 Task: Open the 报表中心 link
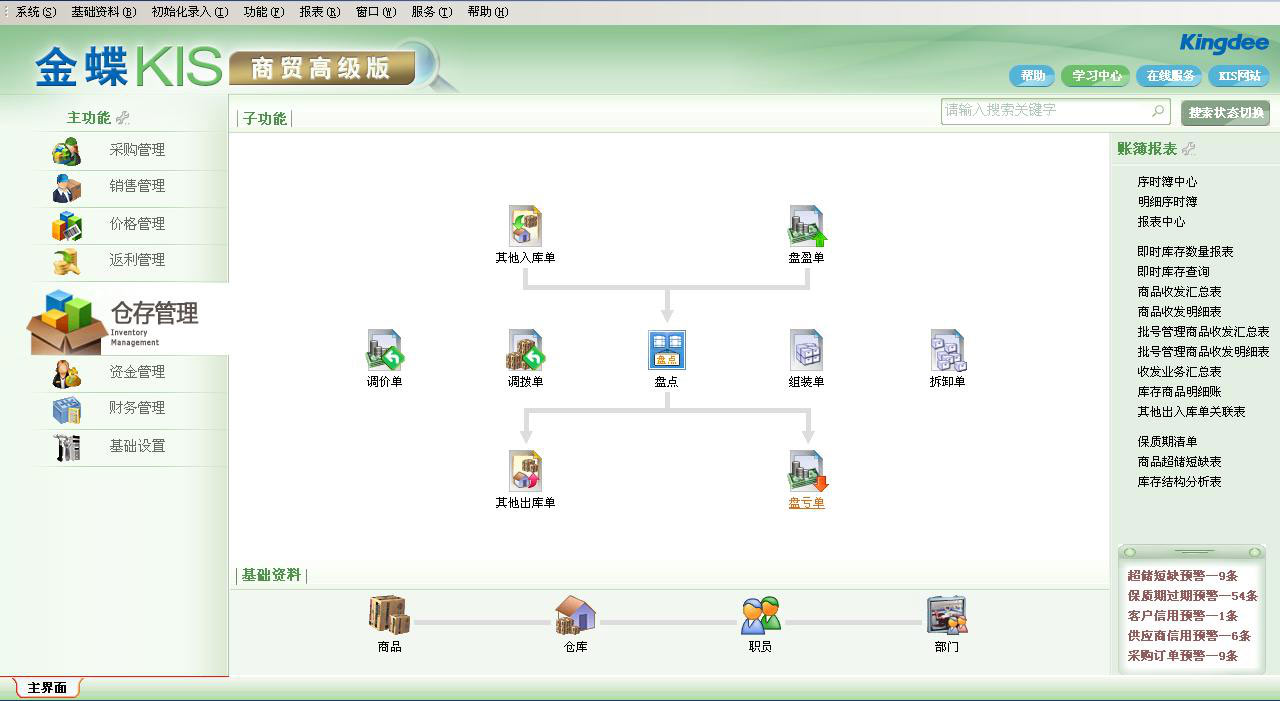click(1161, 222)
